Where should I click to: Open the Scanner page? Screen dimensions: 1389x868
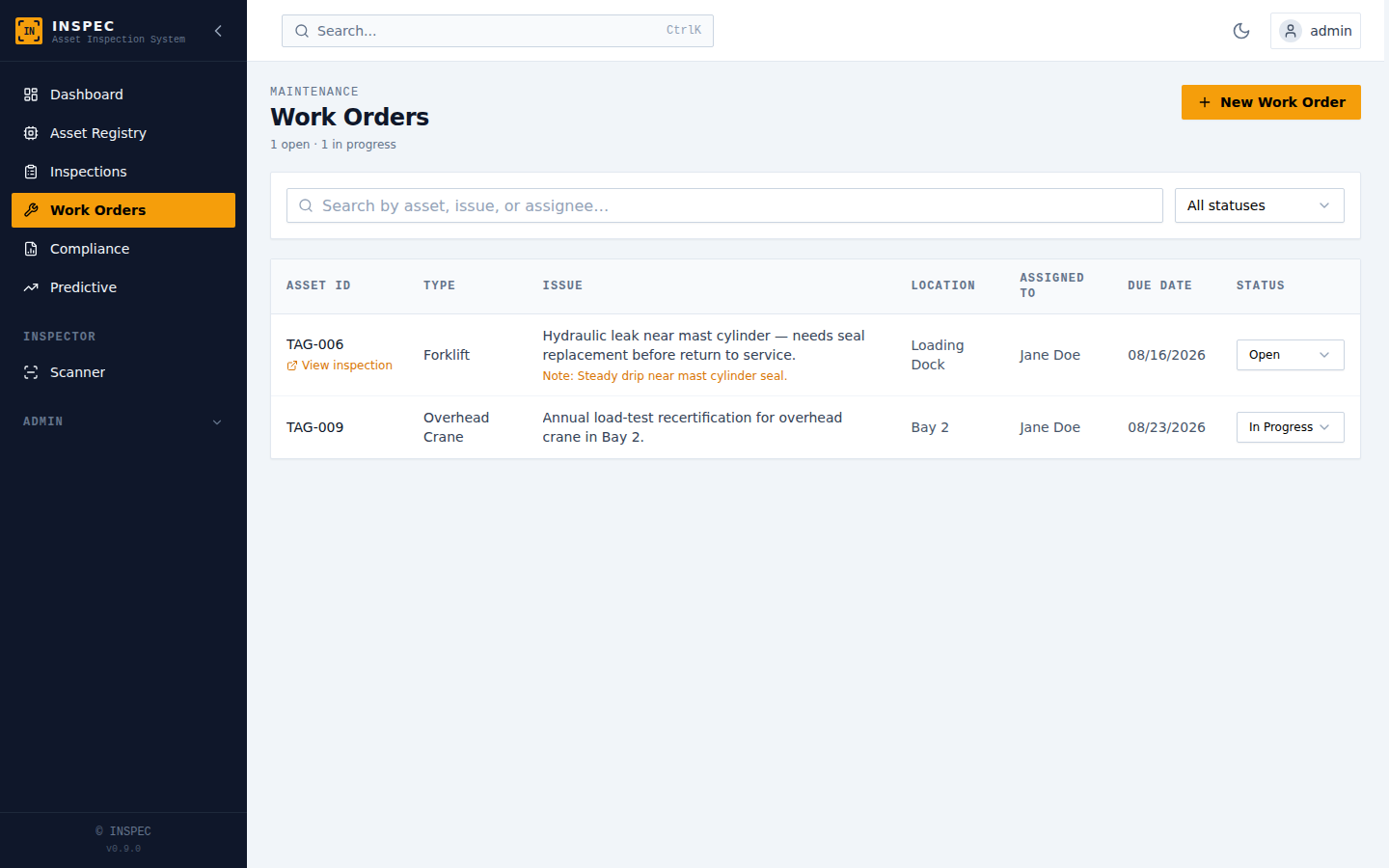pos(123,372)
